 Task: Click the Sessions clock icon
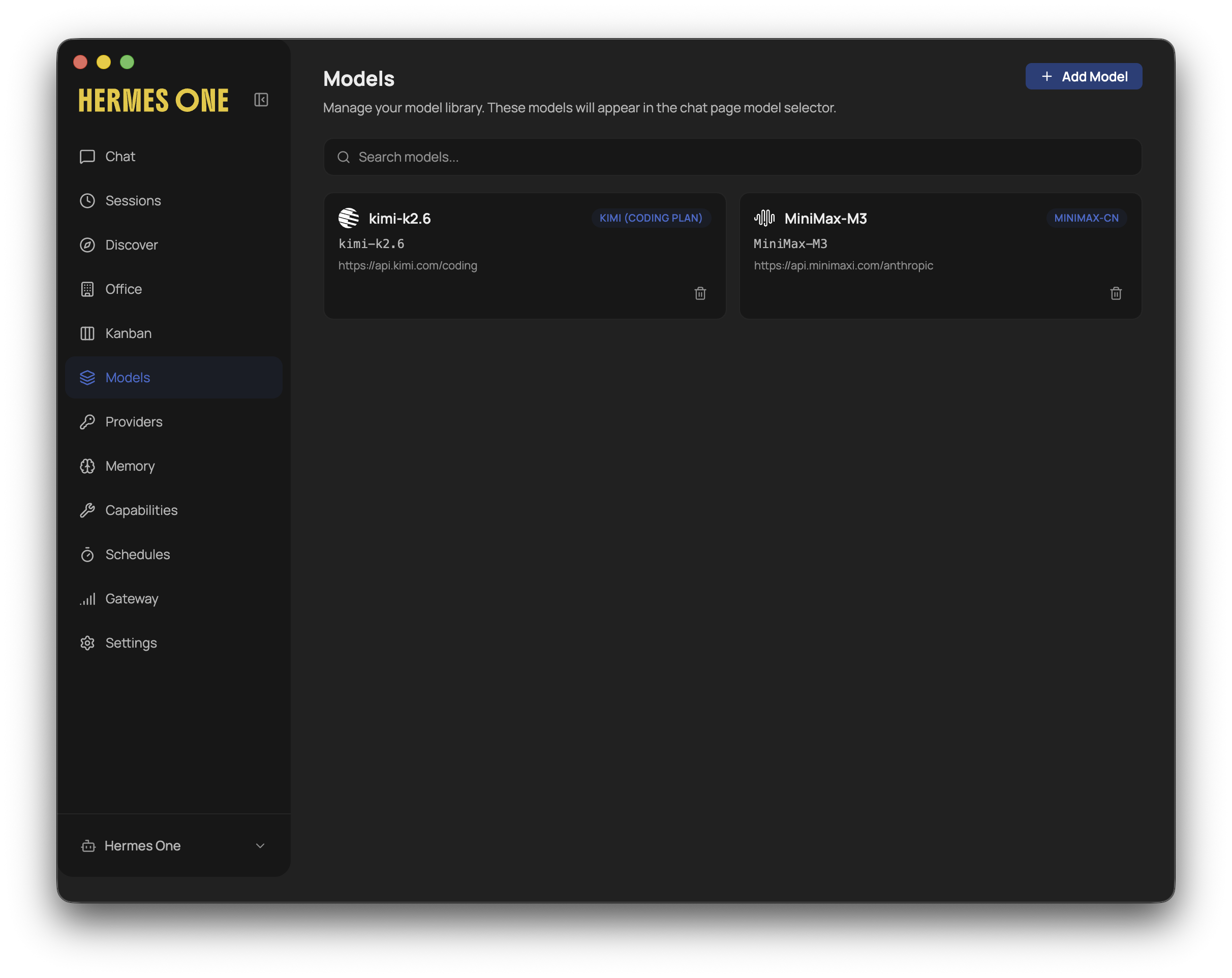point(87,201)
